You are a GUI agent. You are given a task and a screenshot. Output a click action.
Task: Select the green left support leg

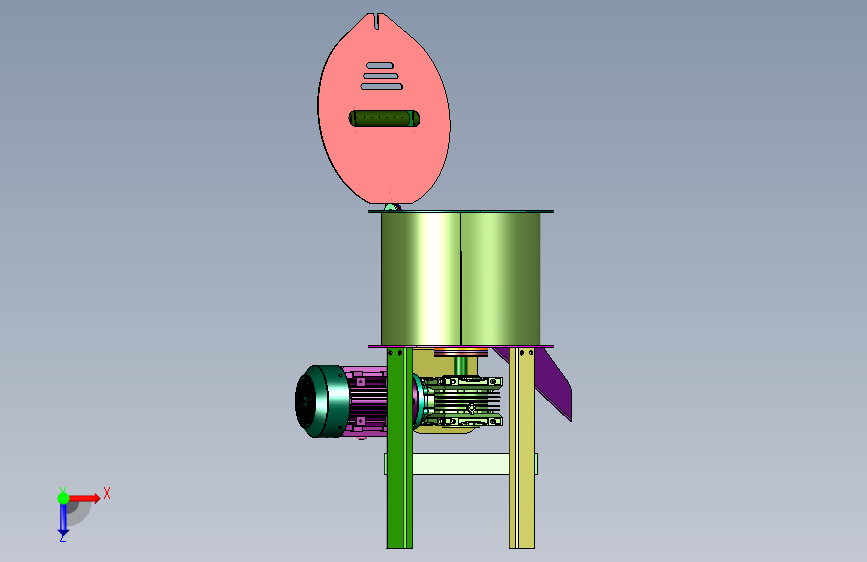(x=400, y=448)
